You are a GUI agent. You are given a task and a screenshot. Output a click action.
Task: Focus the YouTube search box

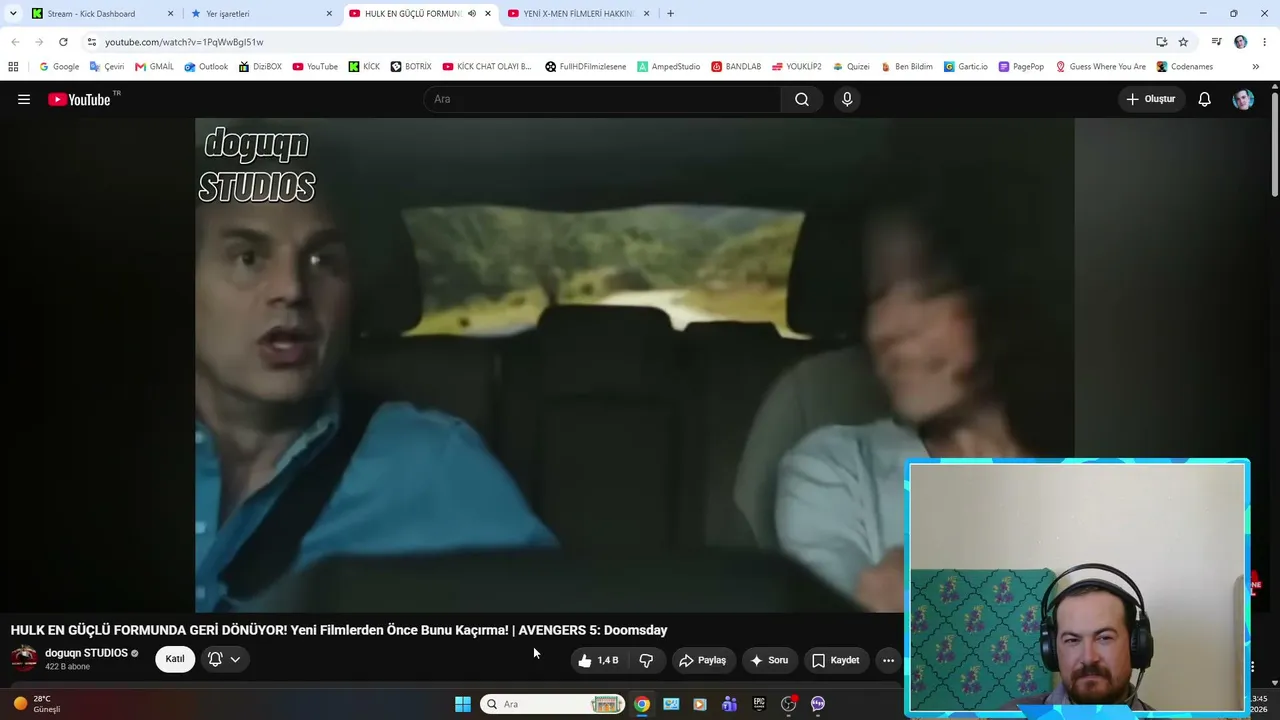pos(602,99)
